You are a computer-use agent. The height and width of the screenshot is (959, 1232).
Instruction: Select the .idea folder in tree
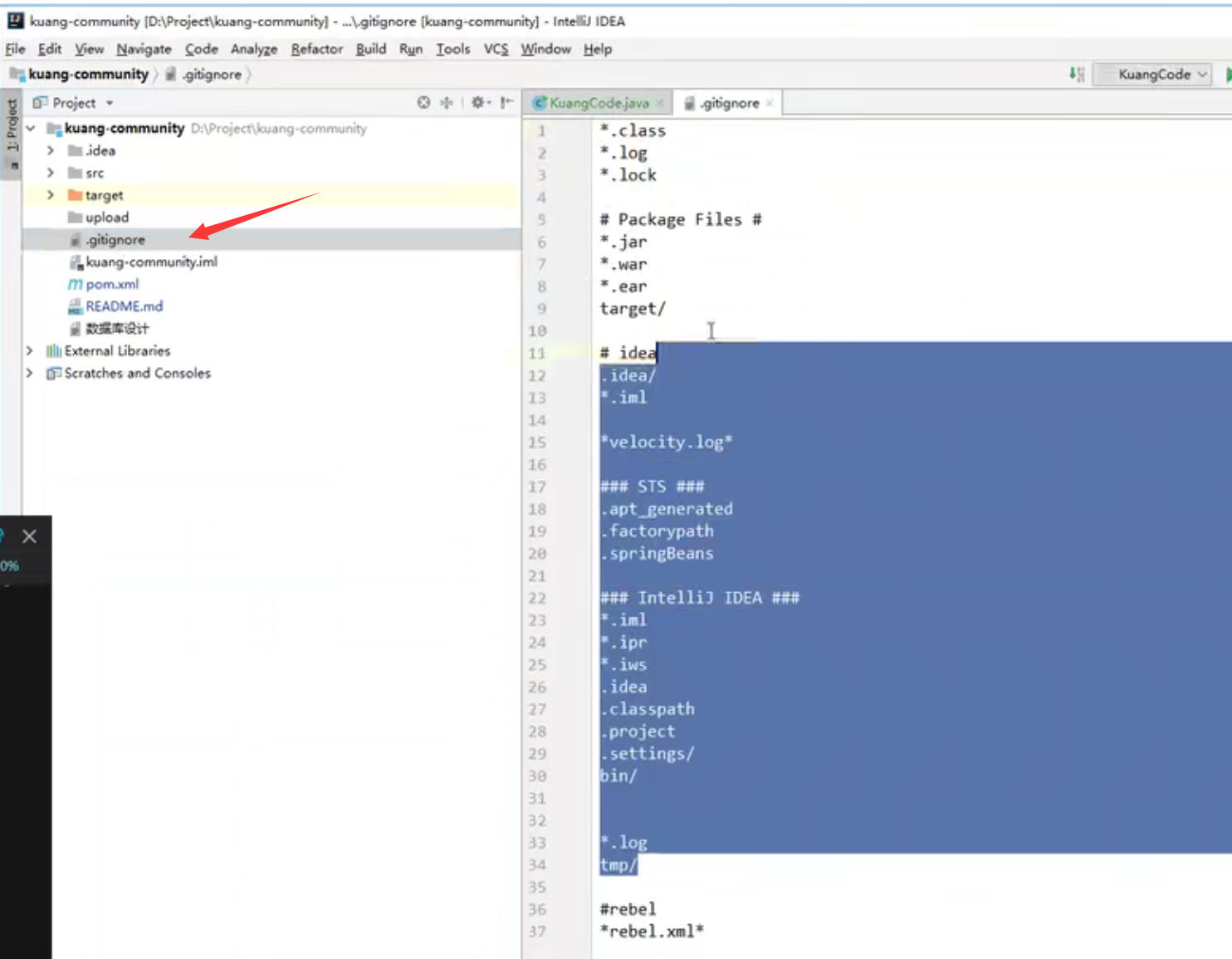pos(100,150)
